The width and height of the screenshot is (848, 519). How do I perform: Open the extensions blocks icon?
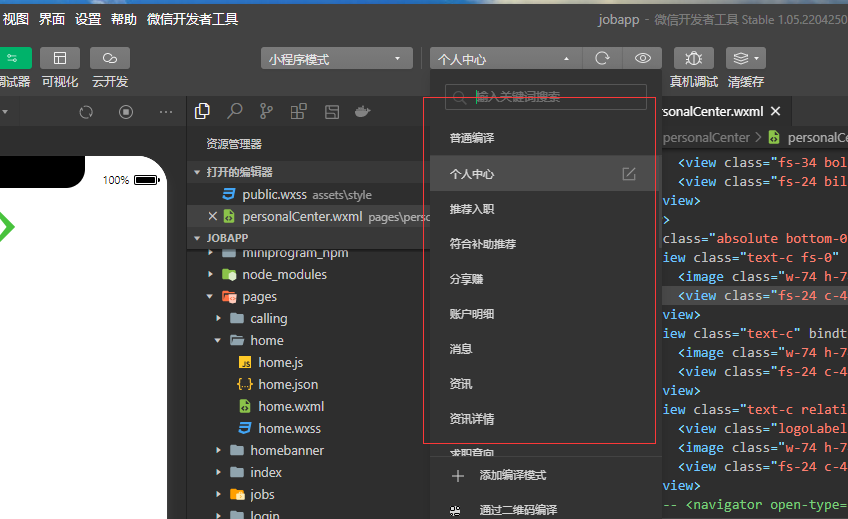(x=299, y=111)
